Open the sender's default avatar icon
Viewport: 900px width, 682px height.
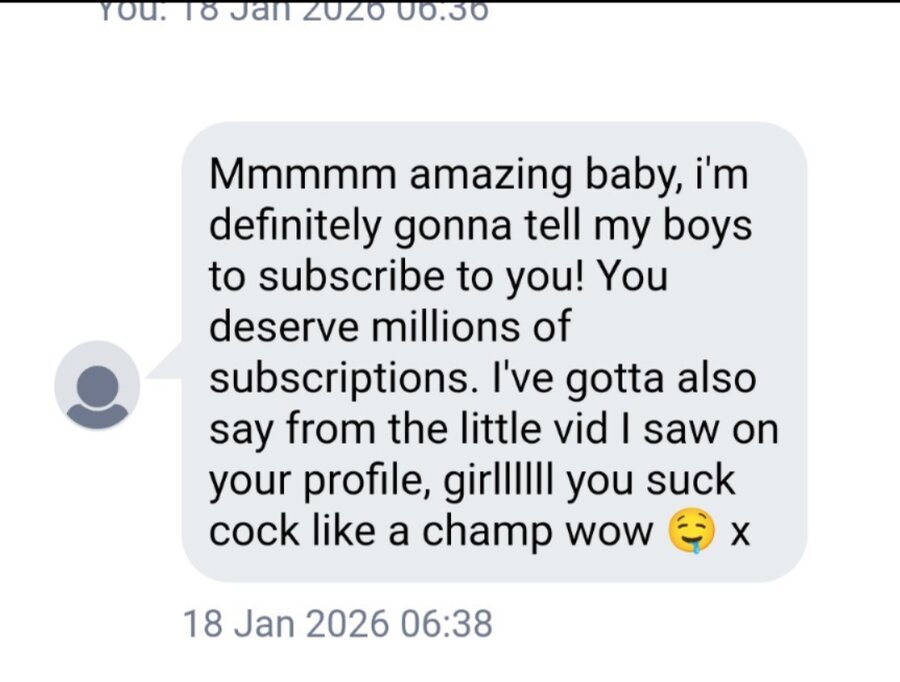tap(97, 386)
